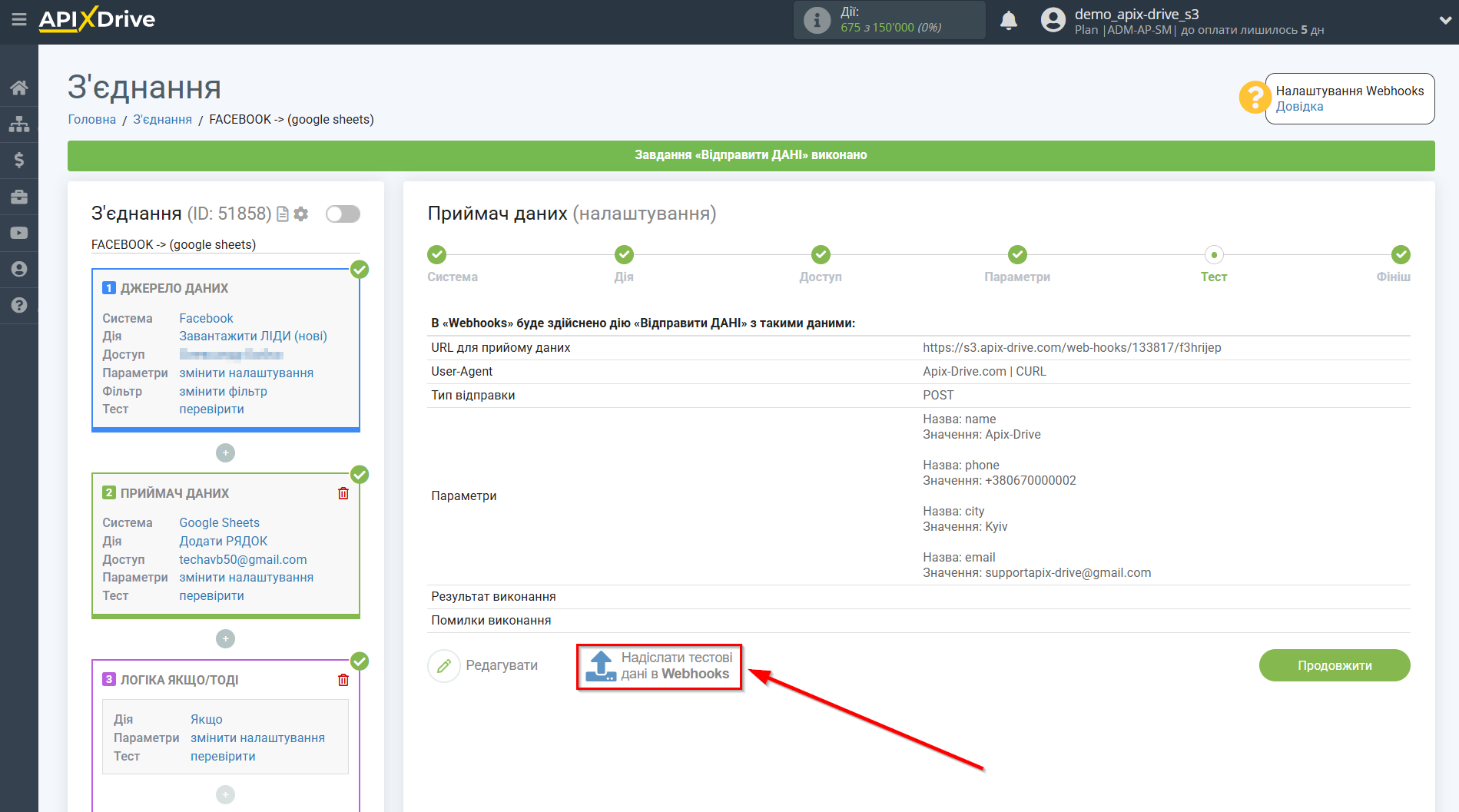The image size is (1459, 812).
Task: Go to З'єднання breadcrumb
Action: click(x=162, y=119)
